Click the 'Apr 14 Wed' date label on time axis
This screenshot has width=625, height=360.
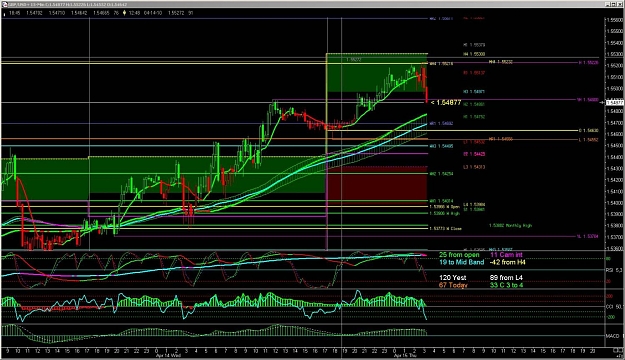[x=168, y=355]
